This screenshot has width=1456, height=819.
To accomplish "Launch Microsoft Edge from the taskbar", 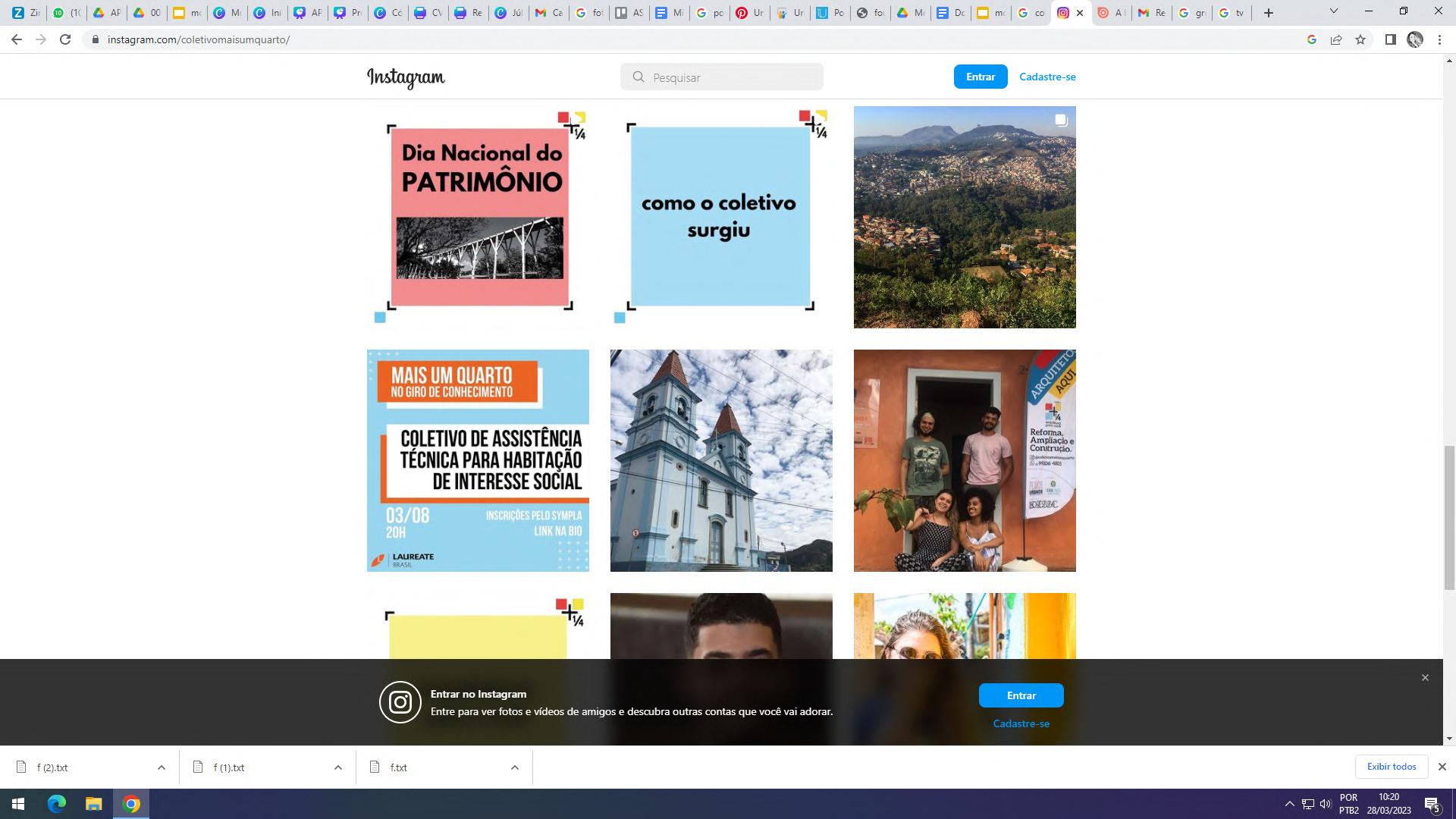I will (57, 804).
